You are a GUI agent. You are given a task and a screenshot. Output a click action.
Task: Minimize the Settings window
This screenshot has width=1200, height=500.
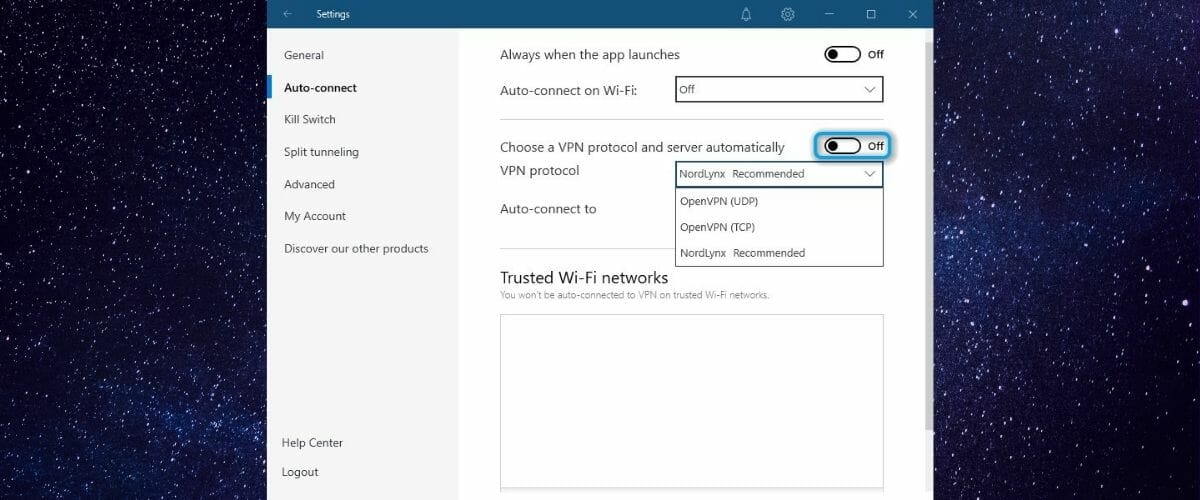click(829, 14)
